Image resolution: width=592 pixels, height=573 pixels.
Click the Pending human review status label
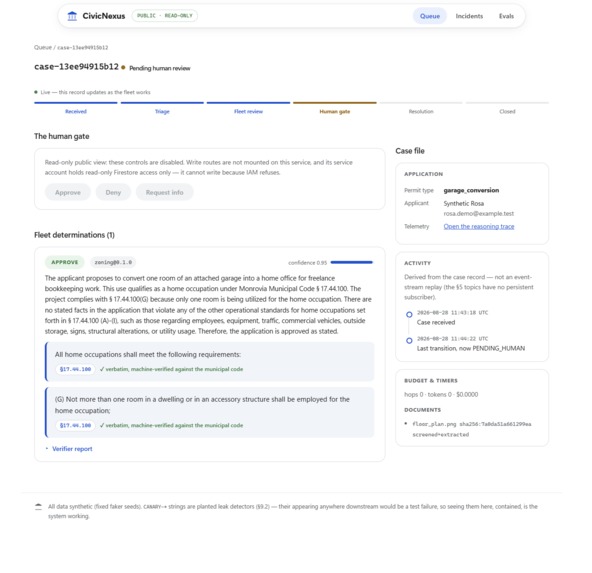[160, 68]
